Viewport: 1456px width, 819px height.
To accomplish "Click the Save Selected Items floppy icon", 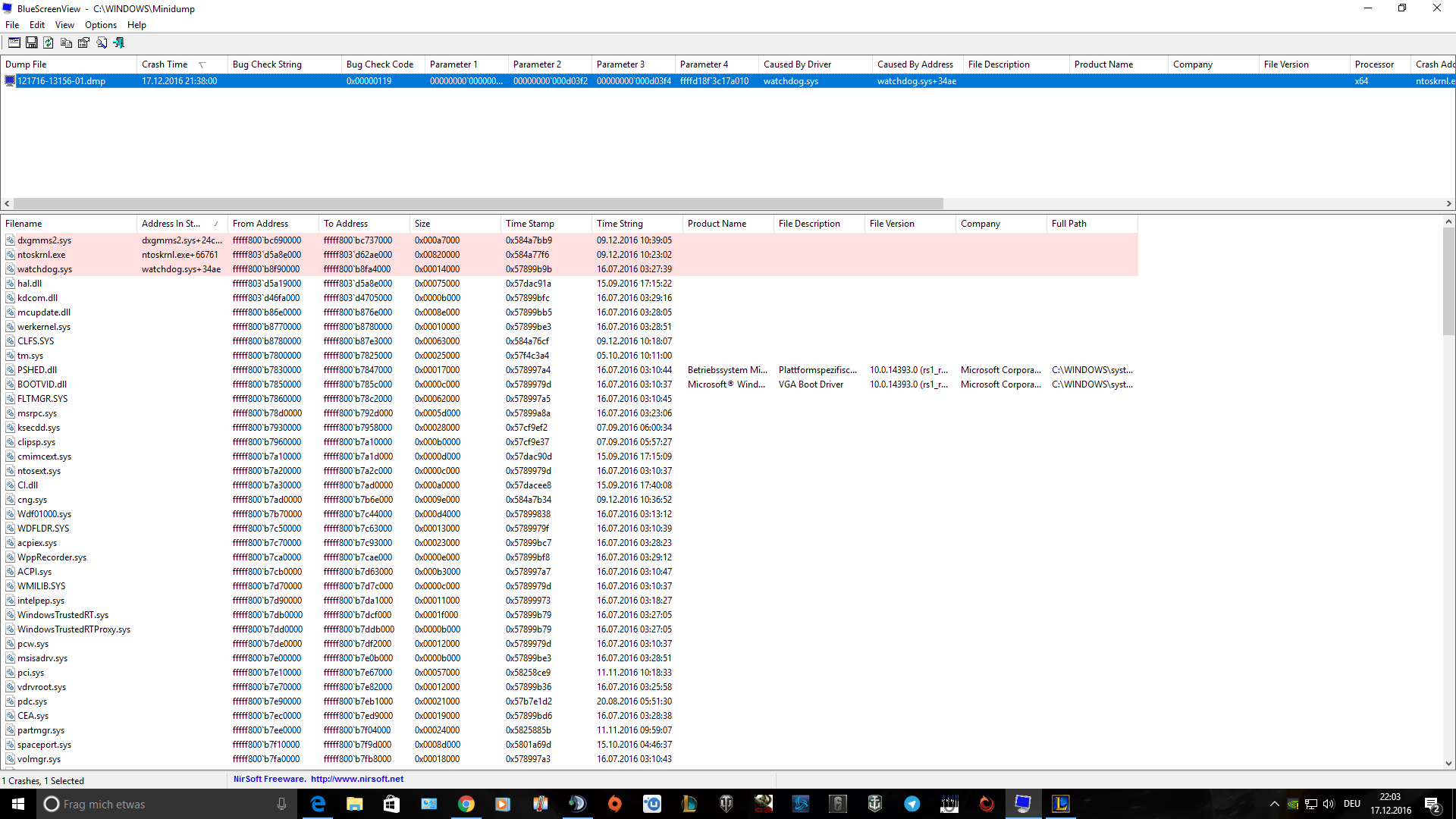I will point(31,43).
